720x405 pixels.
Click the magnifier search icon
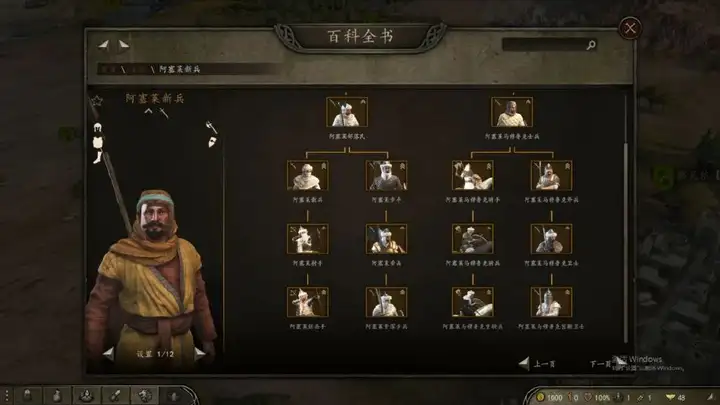pos(591,45)
